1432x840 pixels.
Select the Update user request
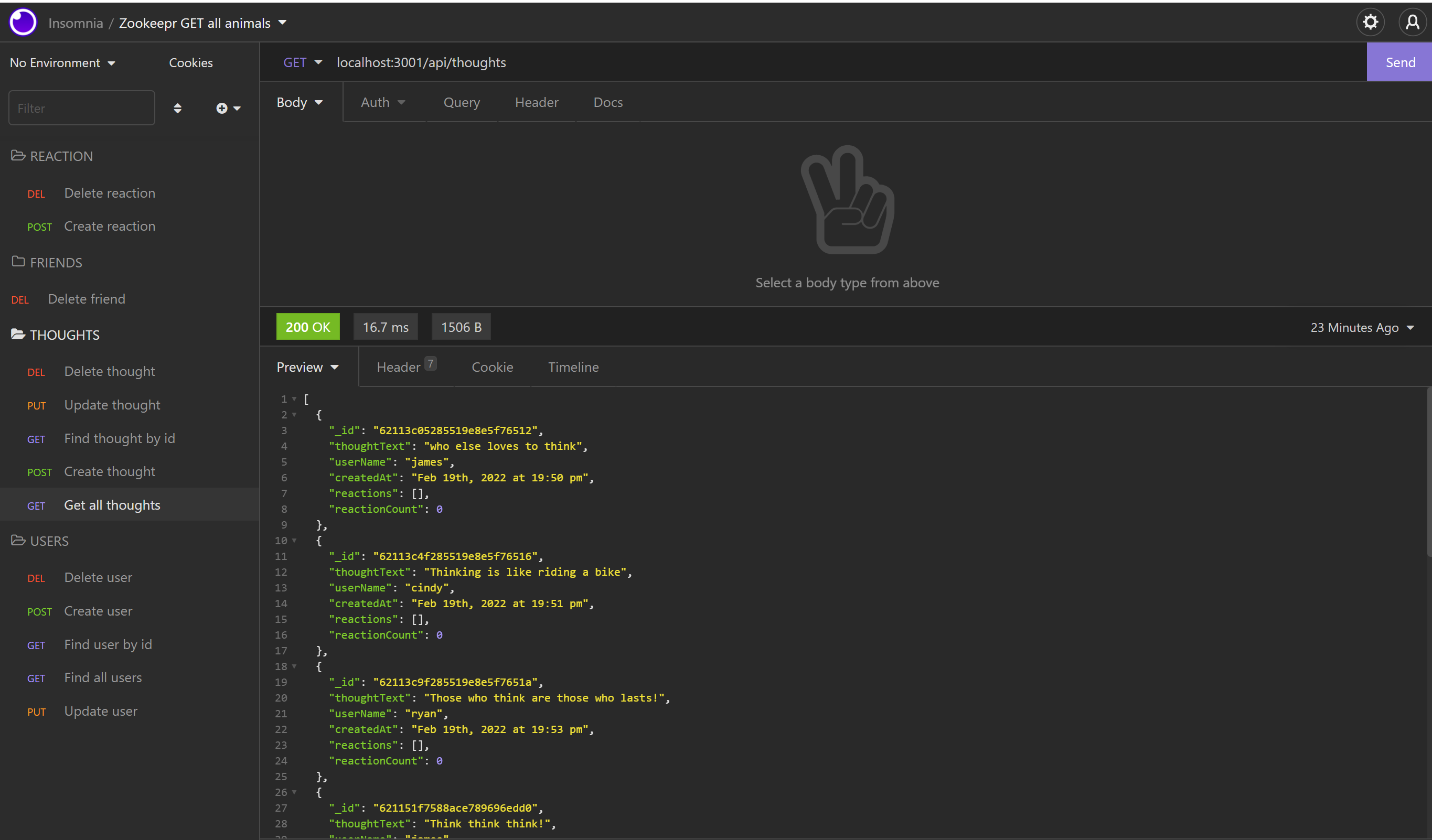pos(130,711)
